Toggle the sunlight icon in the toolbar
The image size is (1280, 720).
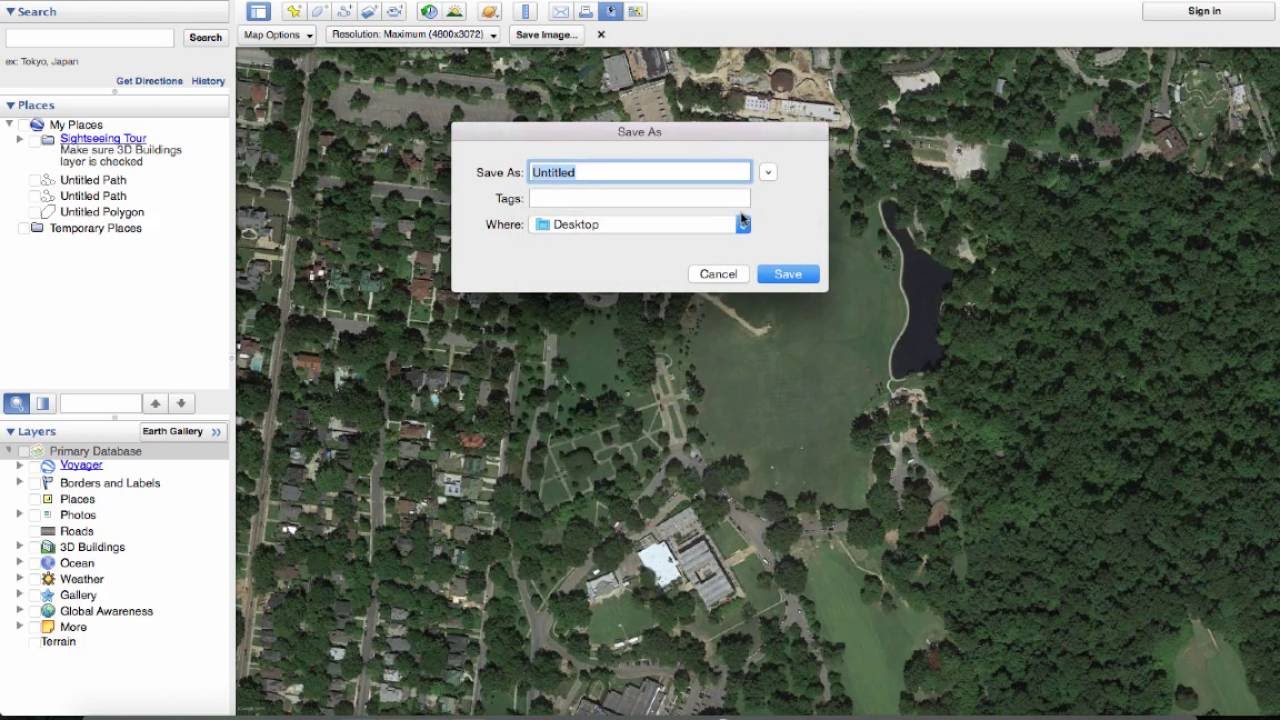click(454, 12)
